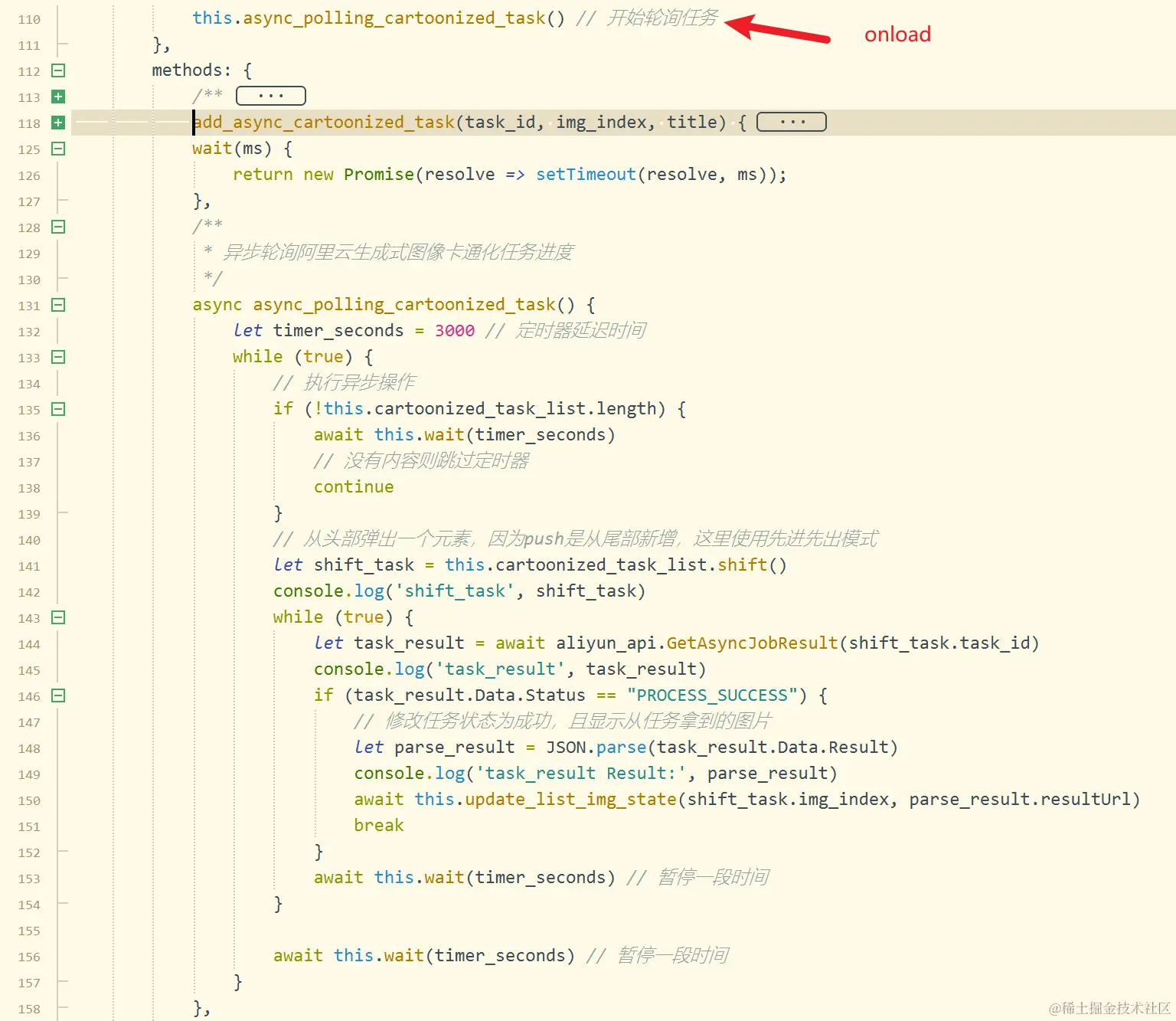The image size is (1176, 1021).
Task: Click line number 142 in the gutter
Action: tap(29, 592)
